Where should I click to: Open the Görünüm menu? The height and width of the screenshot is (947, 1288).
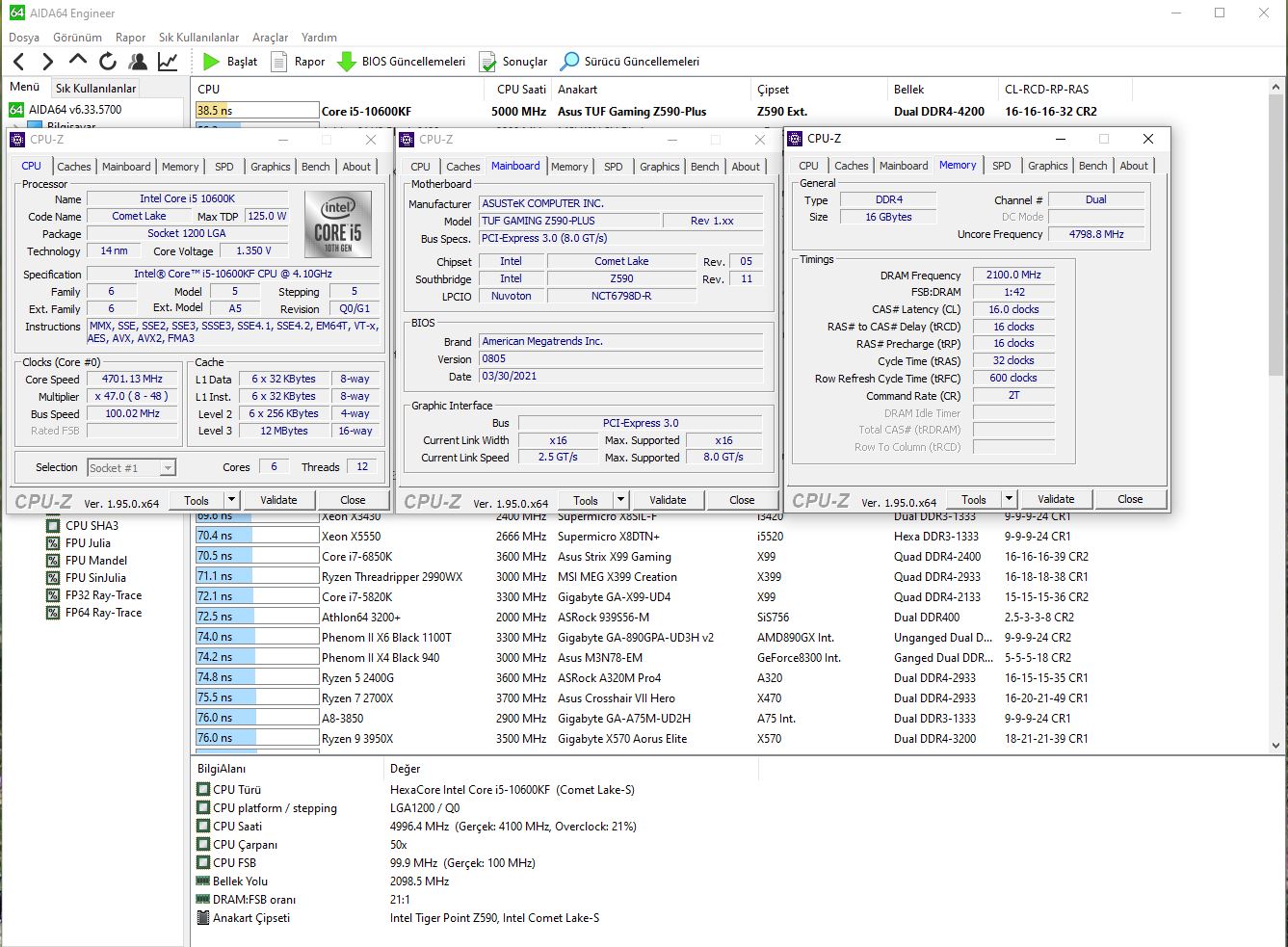pos(77,38)
